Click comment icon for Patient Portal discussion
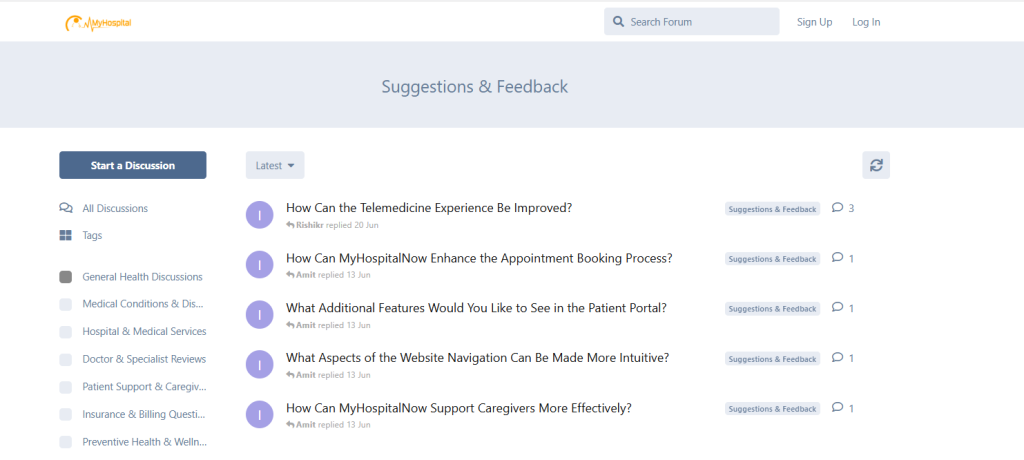The height and width of the screenshot is (460, 1024). [838, 308]
